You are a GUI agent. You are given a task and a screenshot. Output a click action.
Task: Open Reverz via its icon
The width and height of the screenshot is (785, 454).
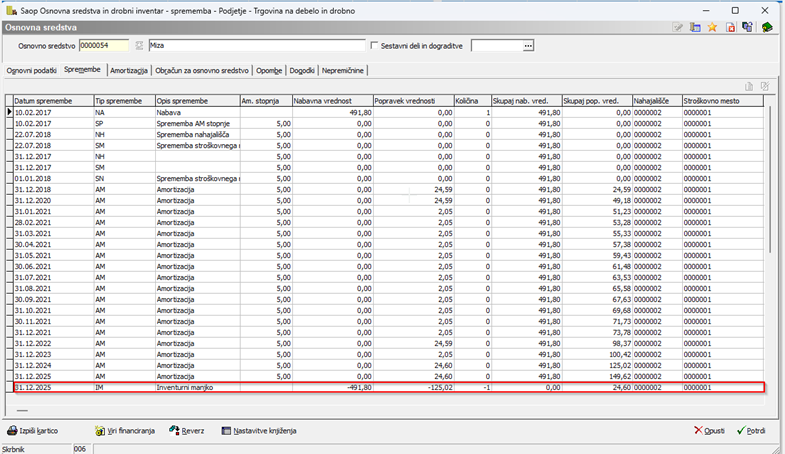[x=175, y=430]
